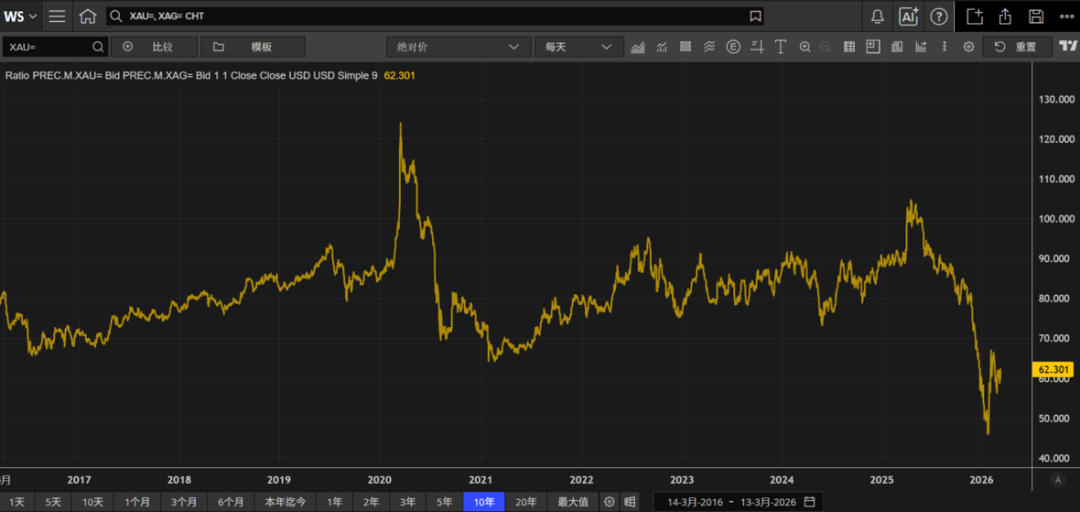
Task: Open the notifications bell
Action: tap(878, 16)
